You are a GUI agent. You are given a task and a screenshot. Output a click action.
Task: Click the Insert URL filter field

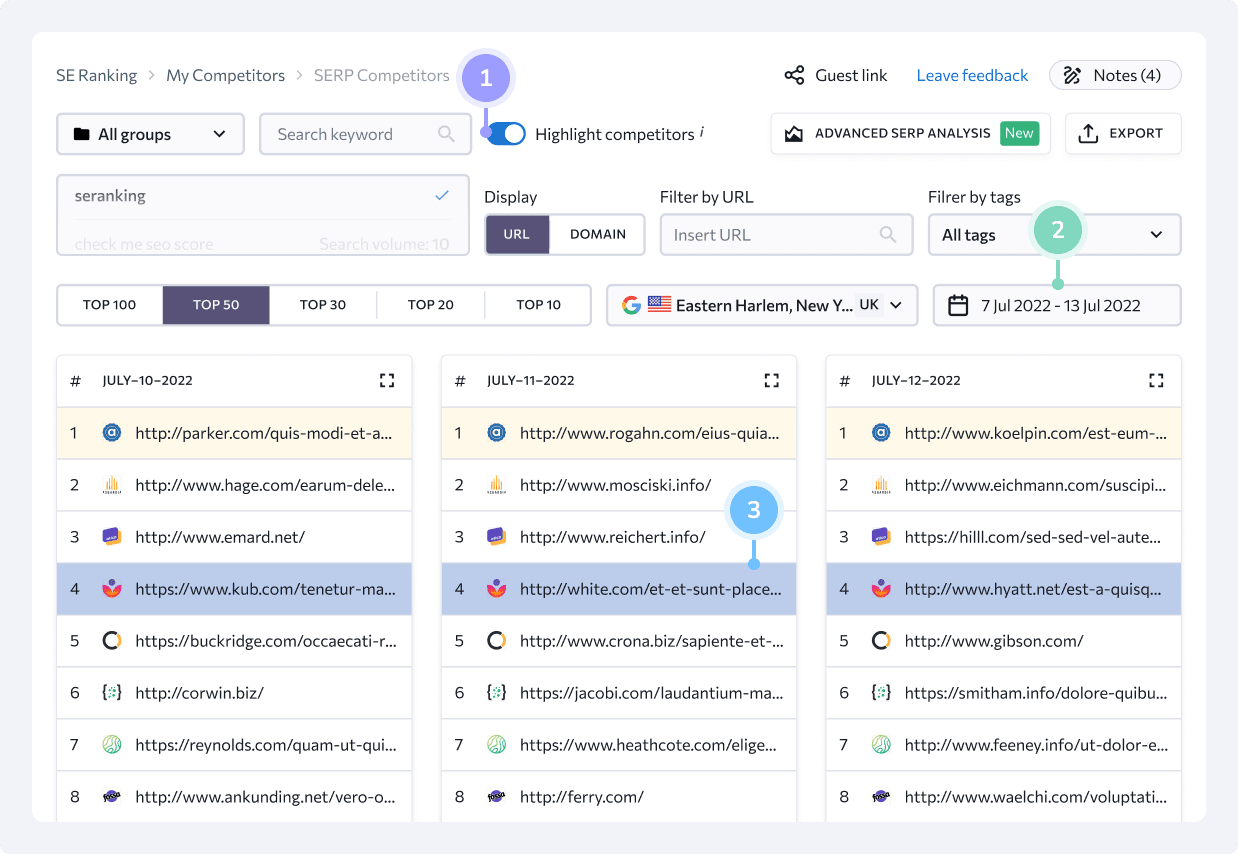772,235
